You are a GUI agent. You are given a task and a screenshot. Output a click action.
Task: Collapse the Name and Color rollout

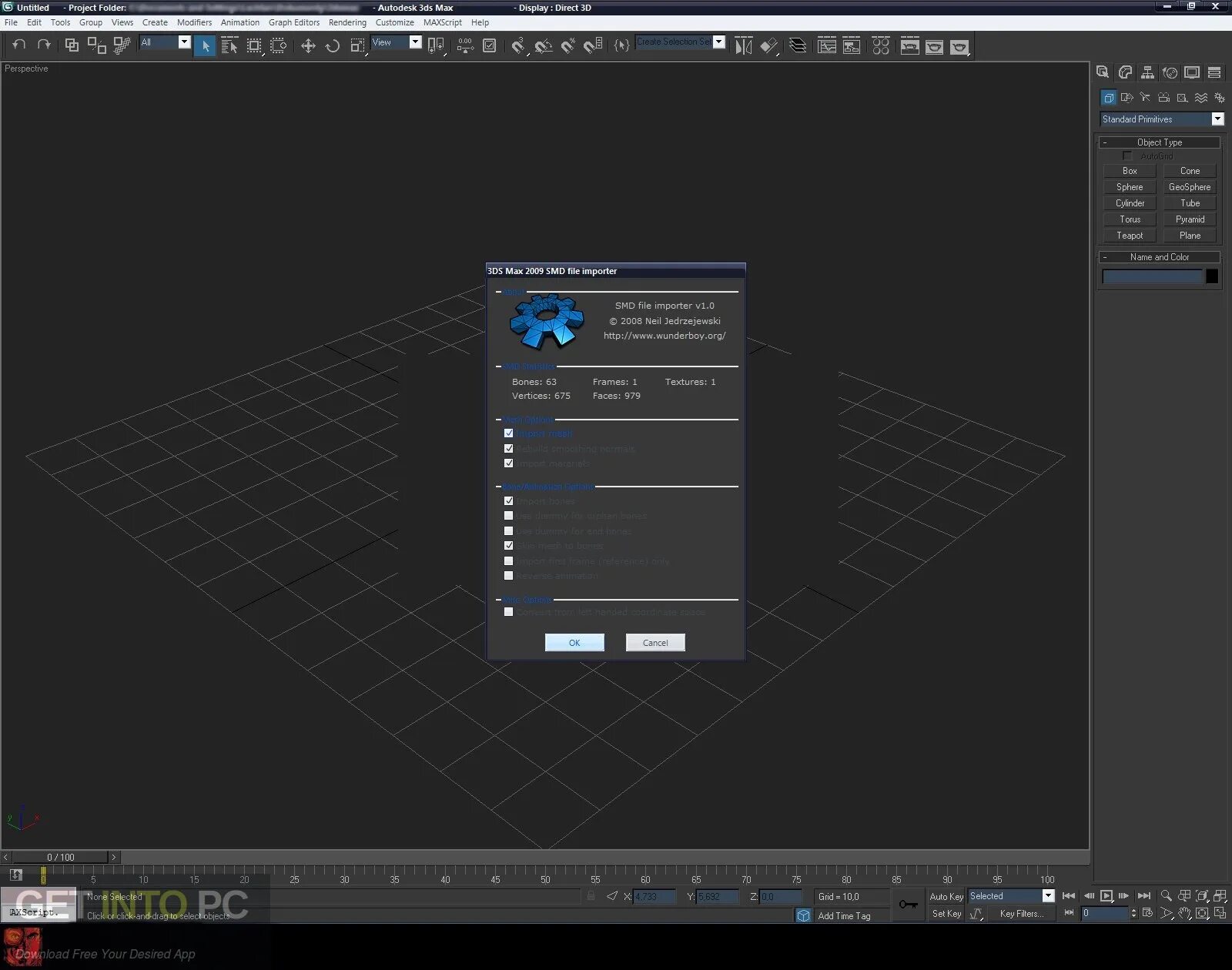[1160, 257]
